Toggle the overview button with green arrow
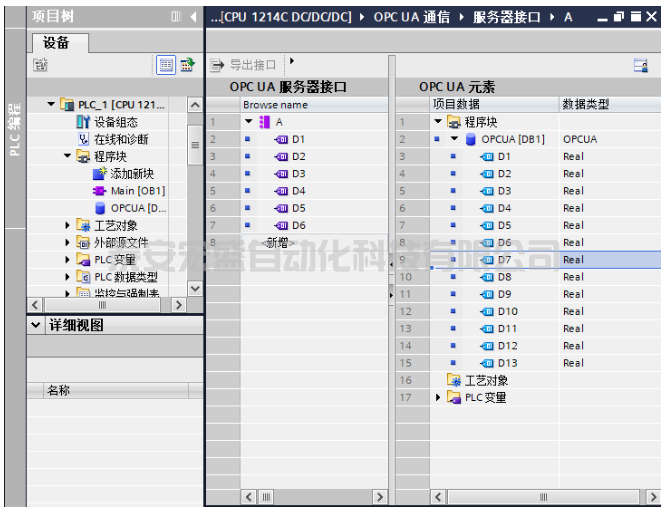Screen dimensions: 664x512 tap(187, 65)
